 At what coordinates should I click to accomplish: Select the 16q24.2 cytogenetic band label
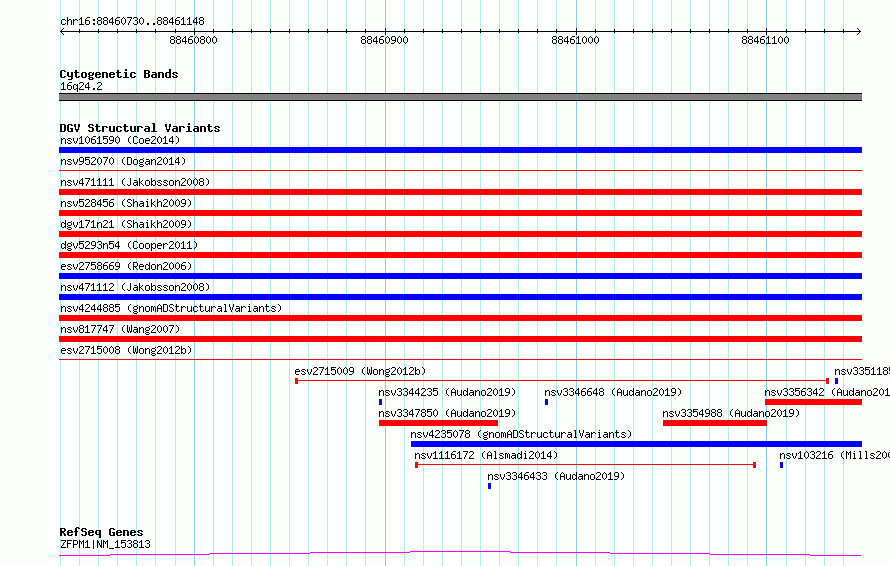click(81, 86)
